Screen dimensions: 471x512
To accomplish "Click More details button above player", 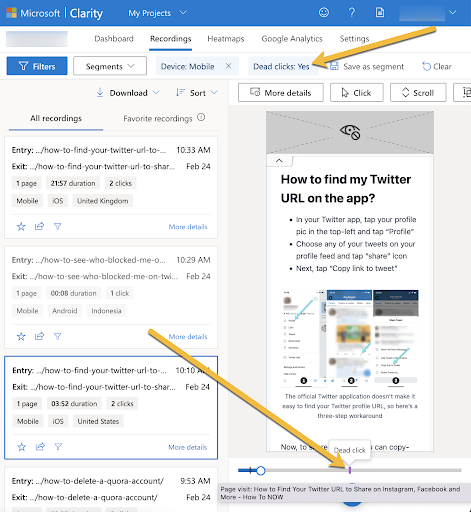I will (281, 93).
